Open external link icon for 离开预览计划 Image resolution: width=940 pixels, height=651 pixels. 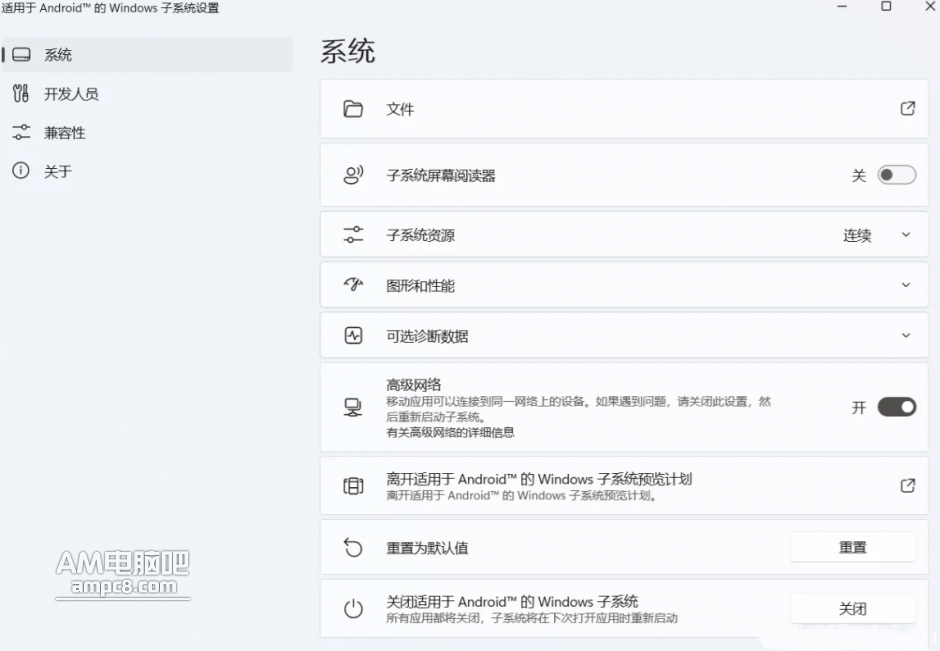(x=908, y=486)
